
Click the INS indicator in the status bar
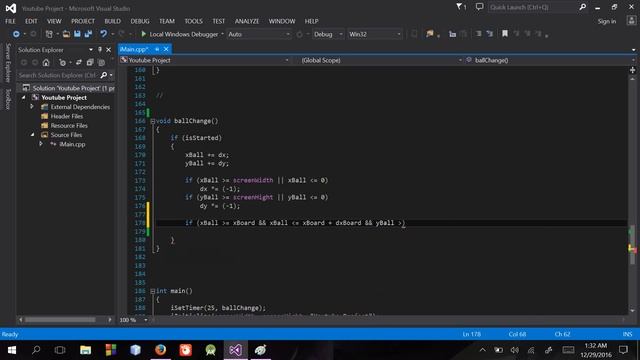pyautogui.click(x=627, y=334)
